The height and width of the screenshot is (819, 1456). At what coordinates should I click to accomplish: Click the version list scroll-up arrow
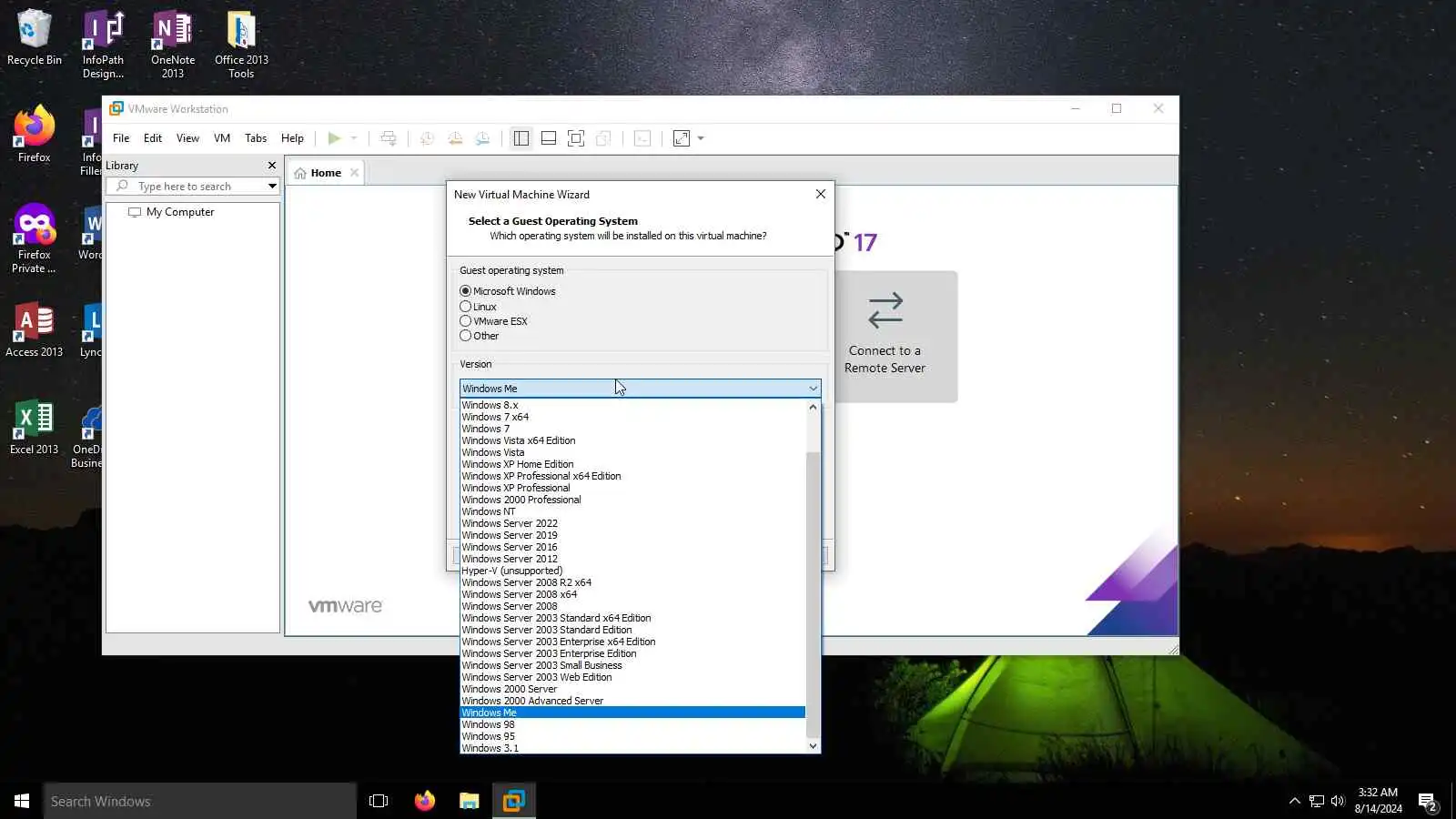814,407
